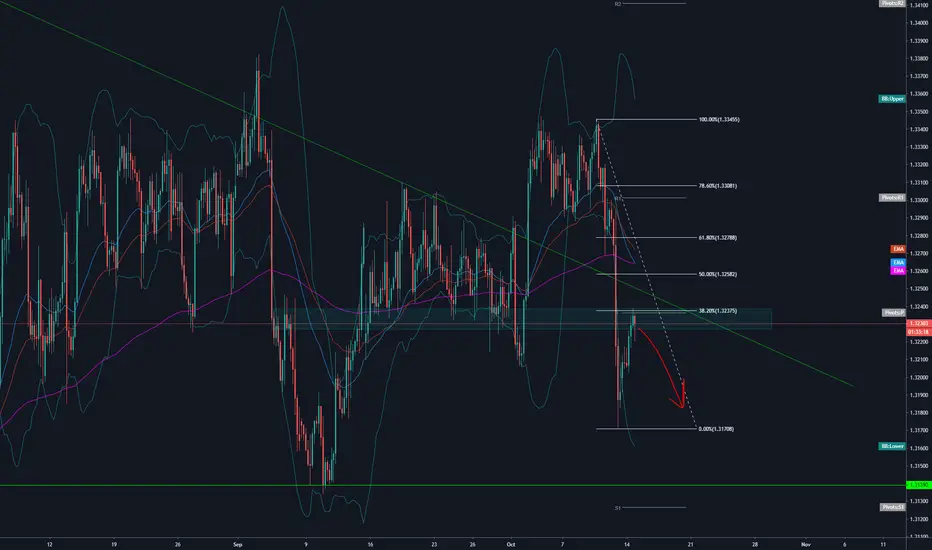The image size is (932, 550).
Task: Select the 61.80%(1.32788) Fibonacci level label
Action: 717,238
